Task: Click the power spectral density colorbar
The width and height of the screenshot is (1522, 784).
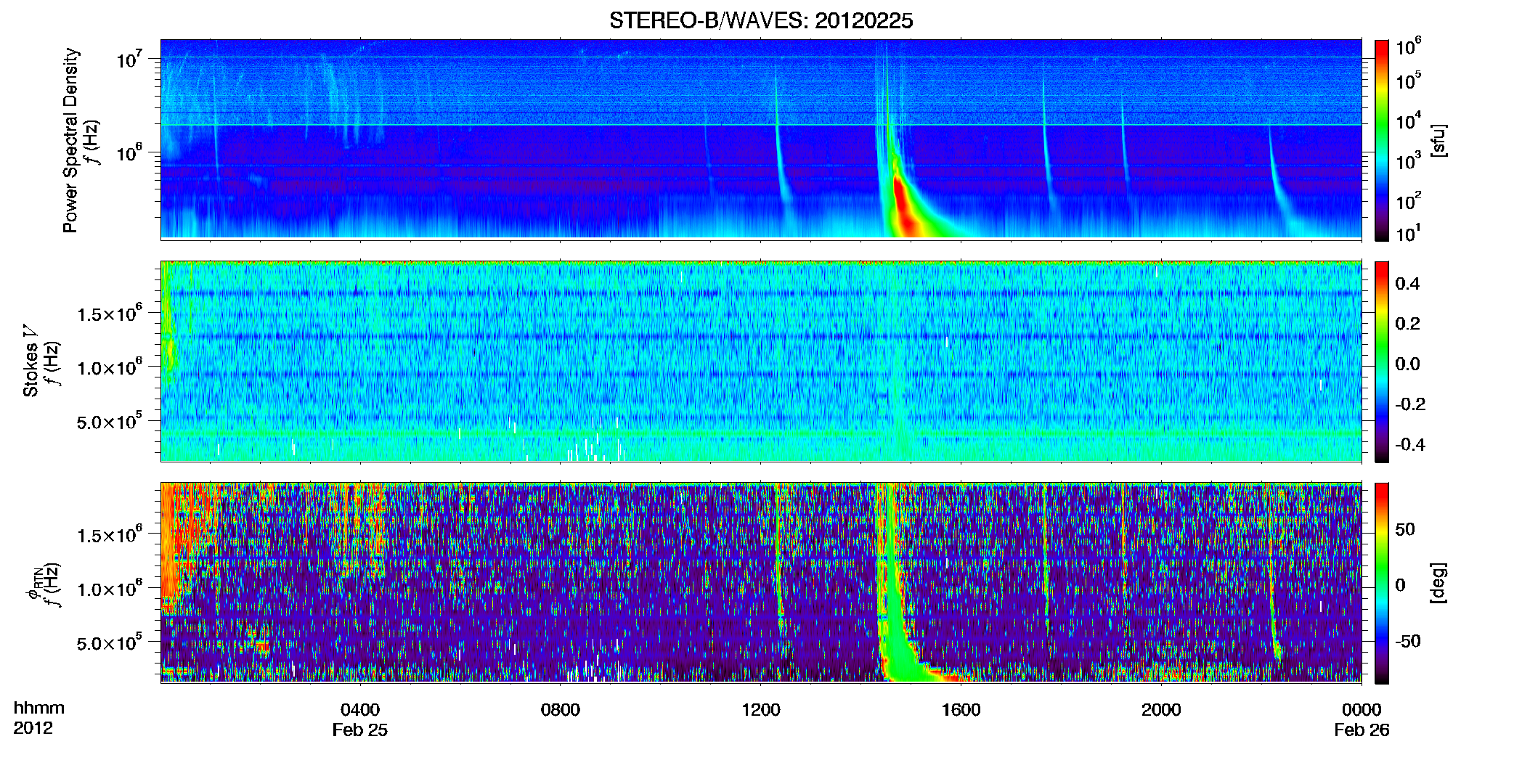Action: 1381,140
